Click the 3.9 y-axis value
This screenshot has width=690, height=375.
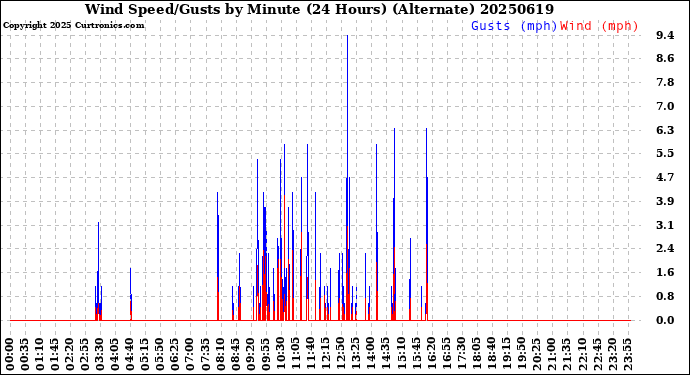tap(665, 201)
